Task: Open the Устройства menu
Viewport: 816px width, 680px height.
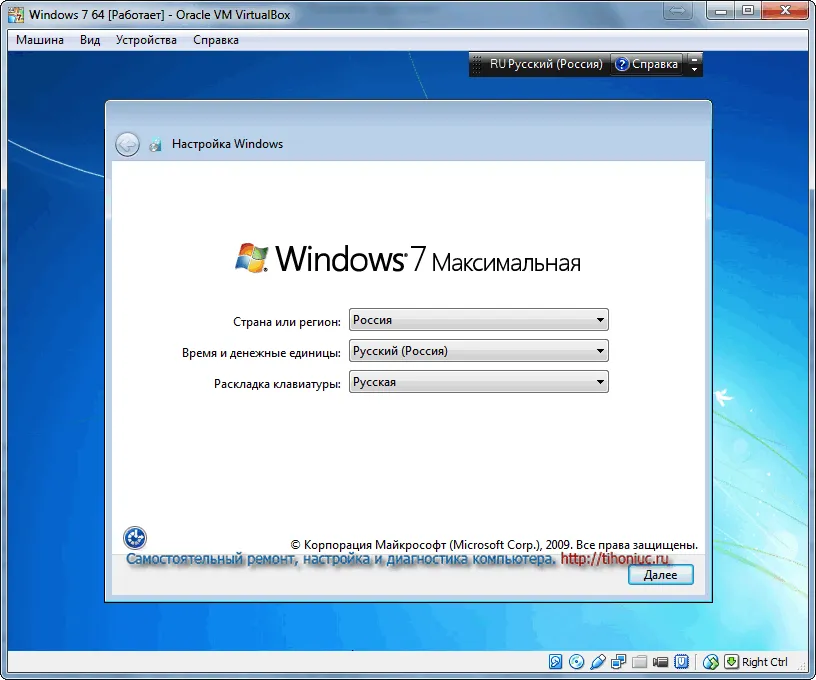Action: click(146, 40)
